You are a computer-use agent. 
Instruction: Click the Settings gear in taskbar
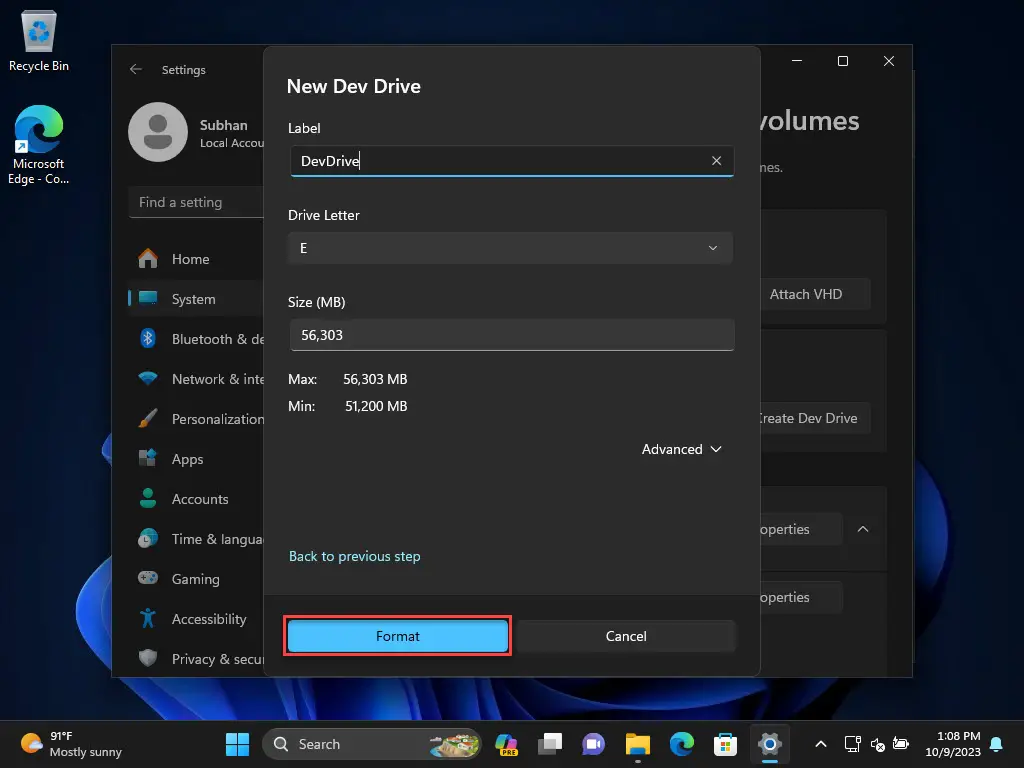pos(769,744)
